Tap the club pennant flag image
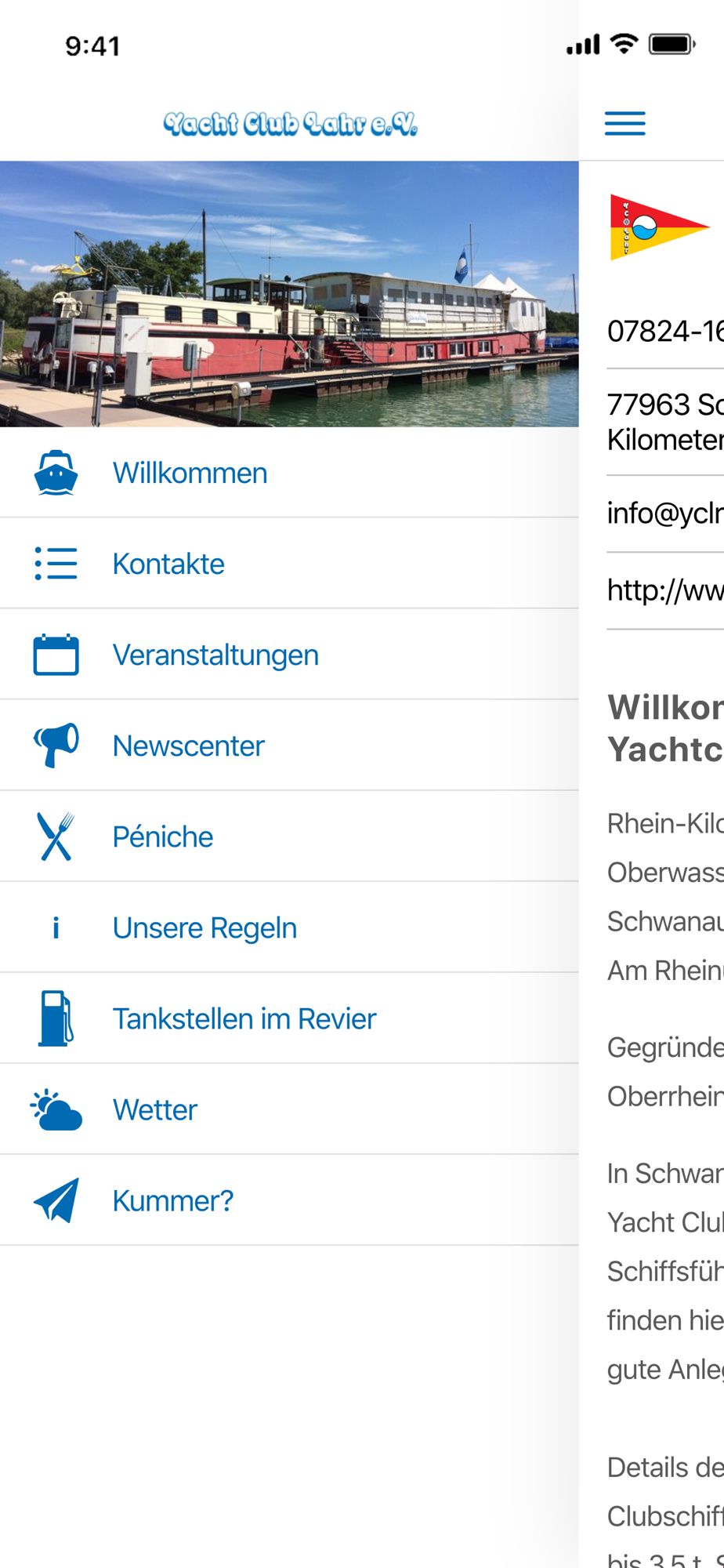The width and height of the screenshot is (724, 1568). [x=660, y=227]
